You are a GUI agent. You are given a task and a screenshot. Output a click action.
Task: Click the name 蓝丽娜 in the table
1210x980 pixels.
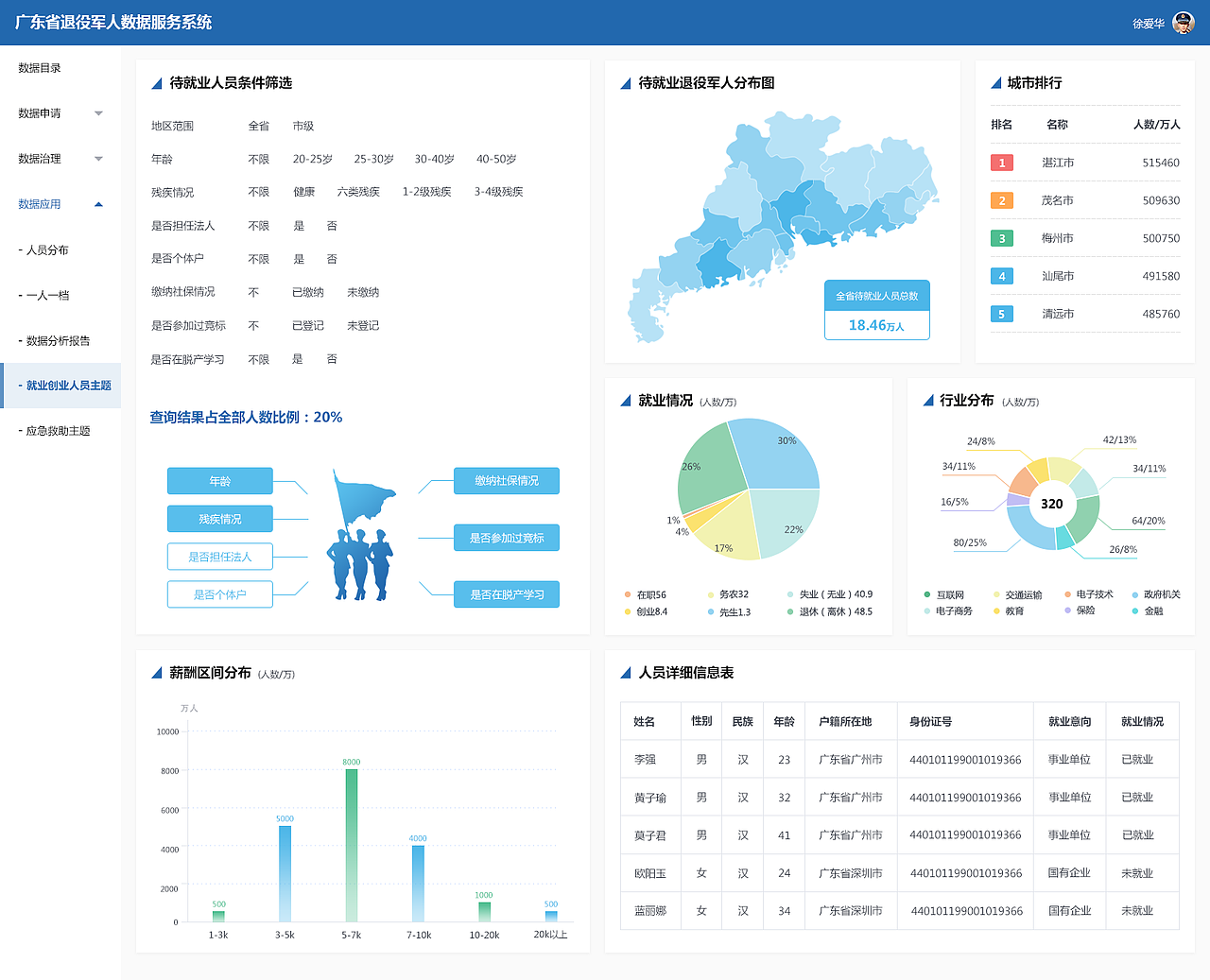tap(650, 911)
